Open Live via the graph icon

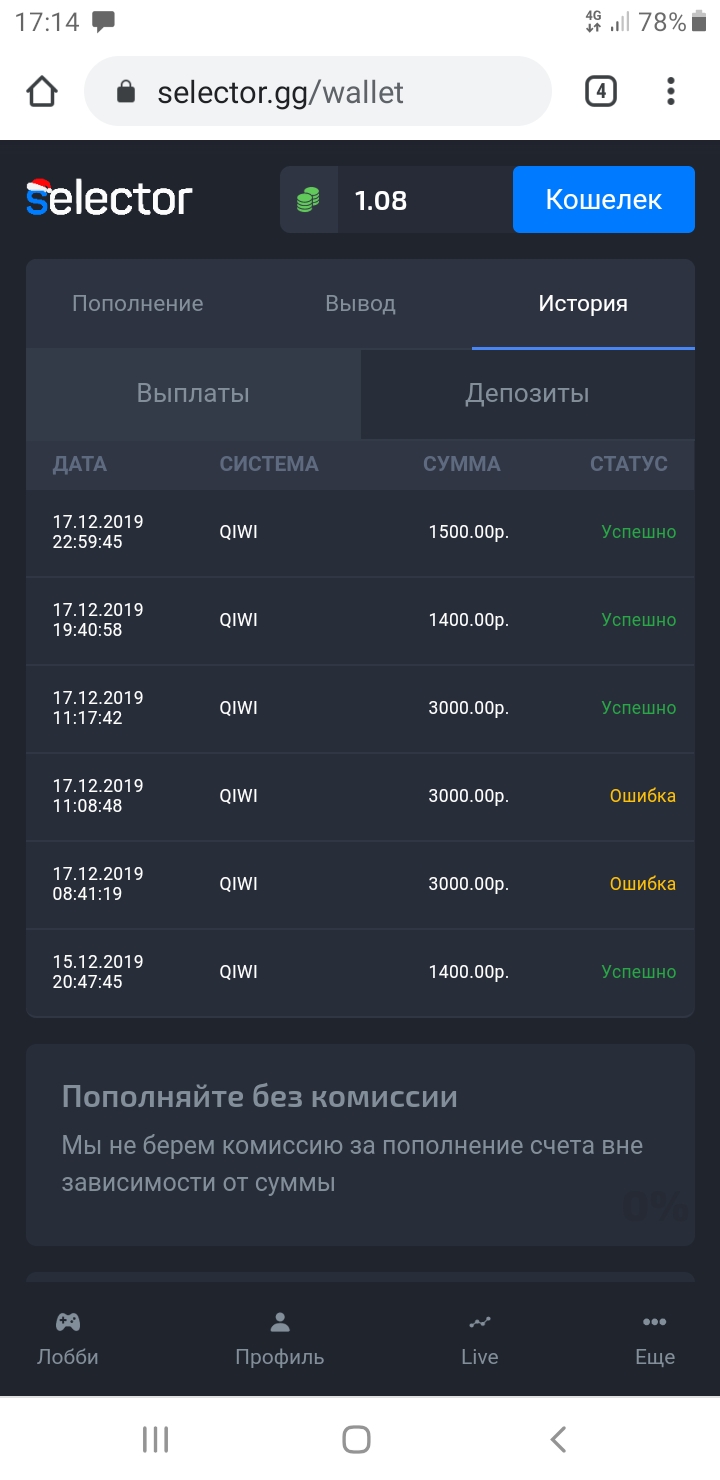point(480,1322)
